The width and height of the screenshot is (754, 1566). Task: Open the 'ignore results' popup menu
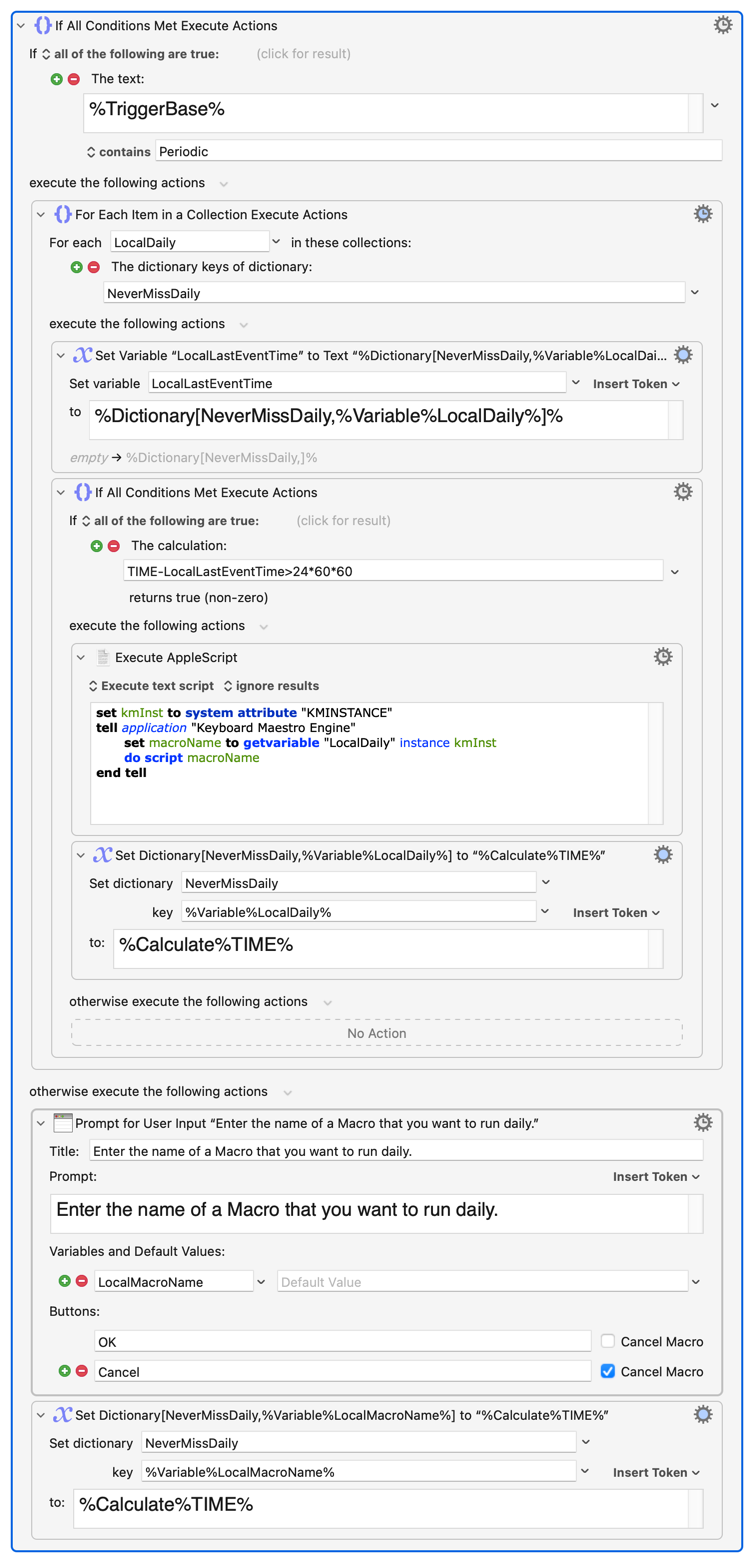(x=271, y=686)
